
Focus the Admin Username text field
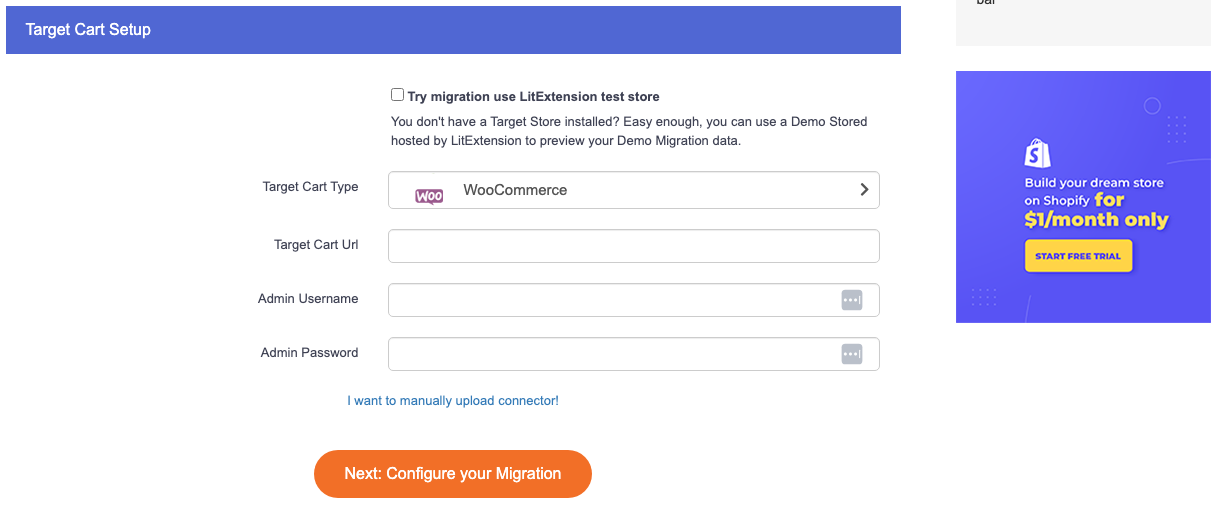(x=634, y=300)
